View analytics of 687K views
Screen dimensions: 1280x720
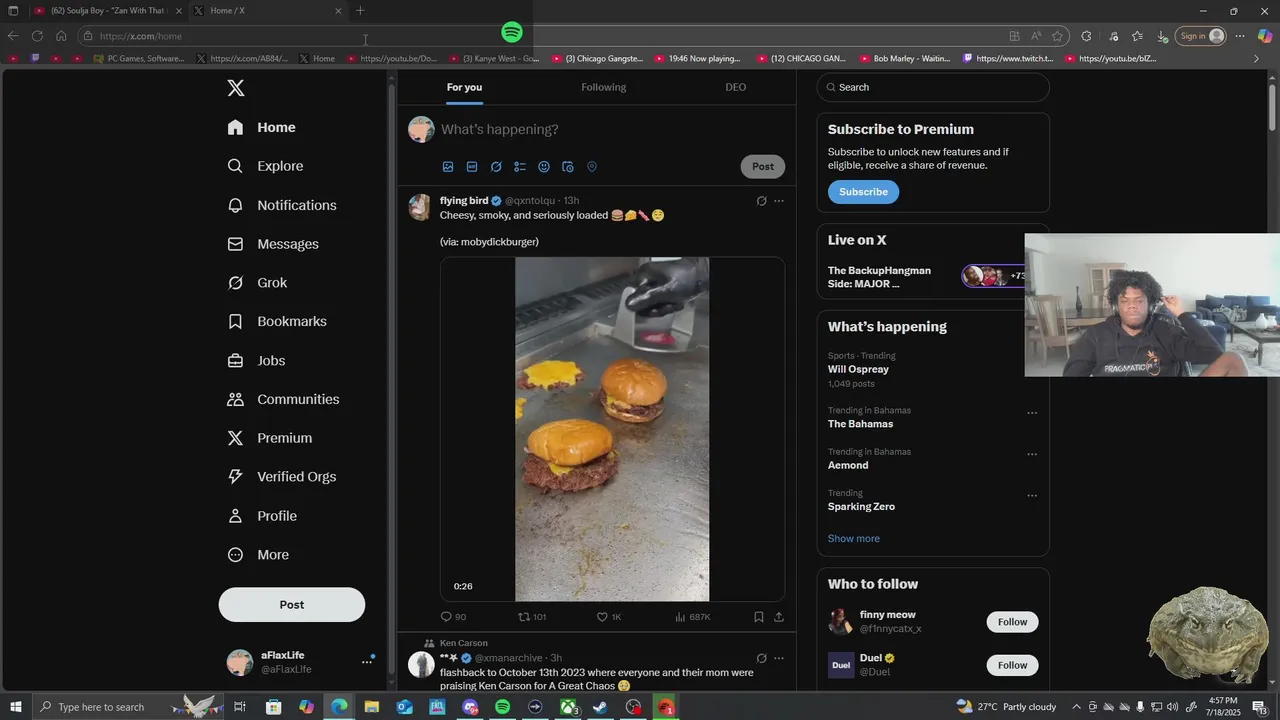(x=693, y=617)
